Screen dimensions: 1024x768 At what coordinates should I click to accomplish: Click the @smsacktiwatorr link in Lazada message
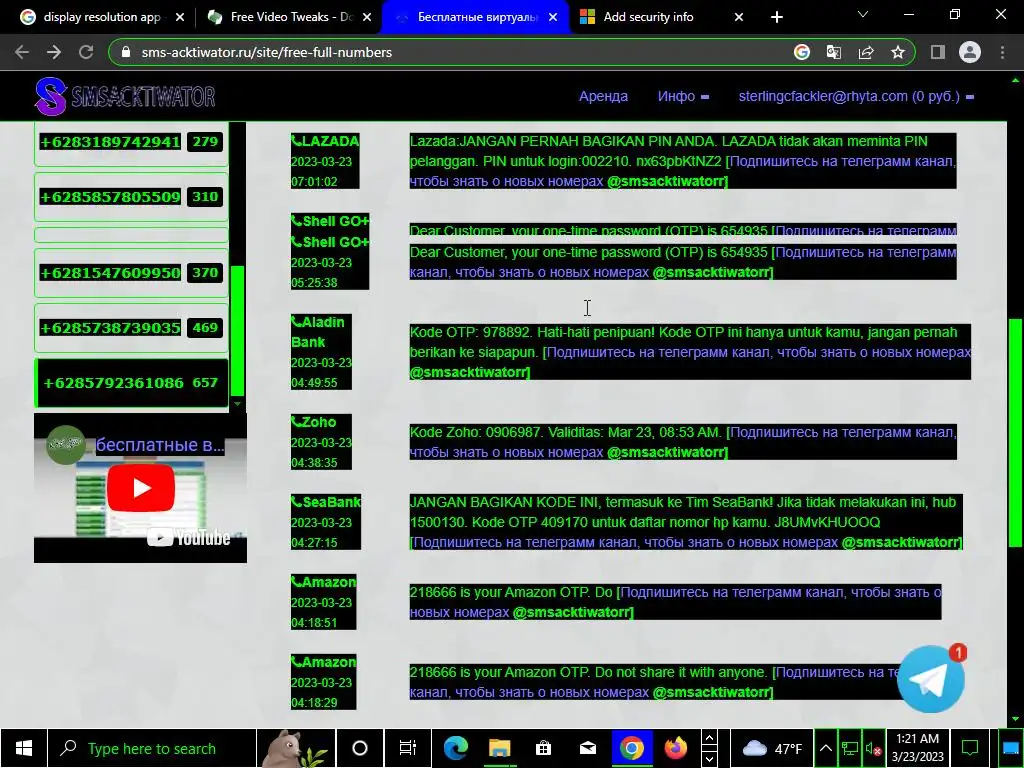[667, 181]
